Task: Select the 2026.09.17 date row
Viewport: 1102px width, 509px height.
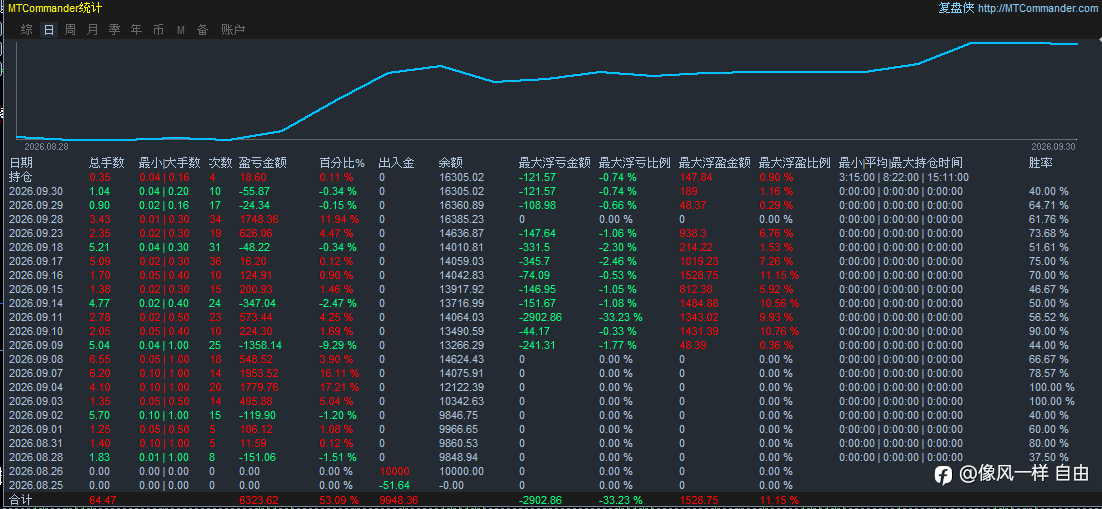Action: pos(36,261)
